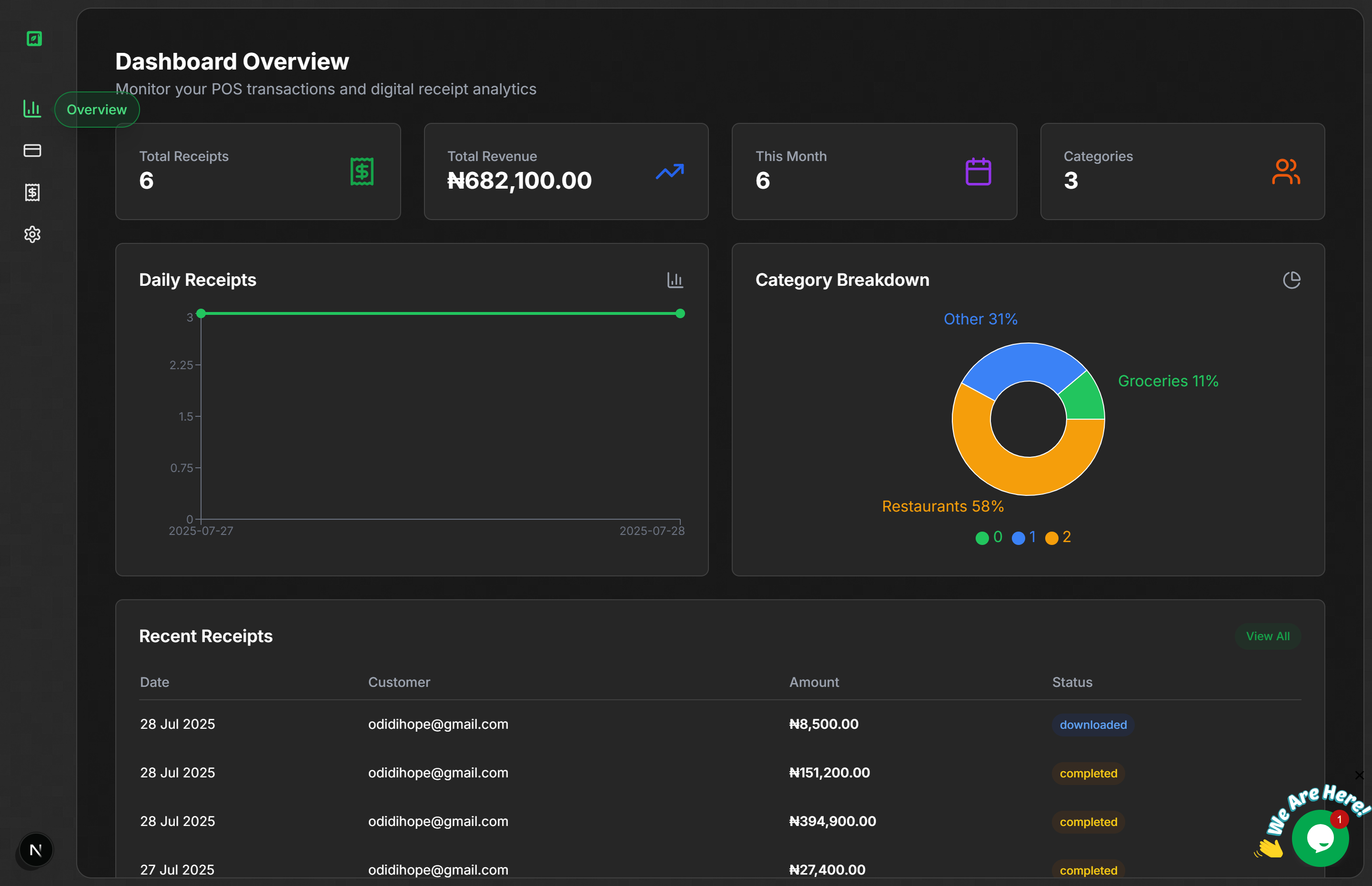The image size is (1372, 886).
Task: Click the Recent Receipts title
Action: 206,636
